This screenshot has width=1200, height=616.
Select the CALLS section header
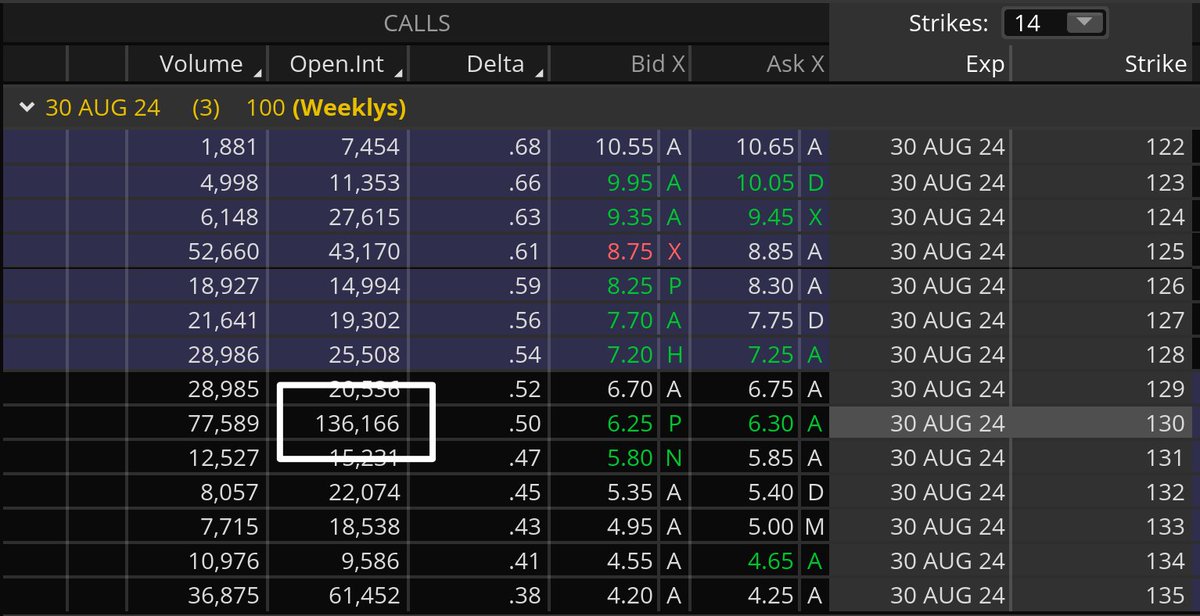click(x=416, y=22)
